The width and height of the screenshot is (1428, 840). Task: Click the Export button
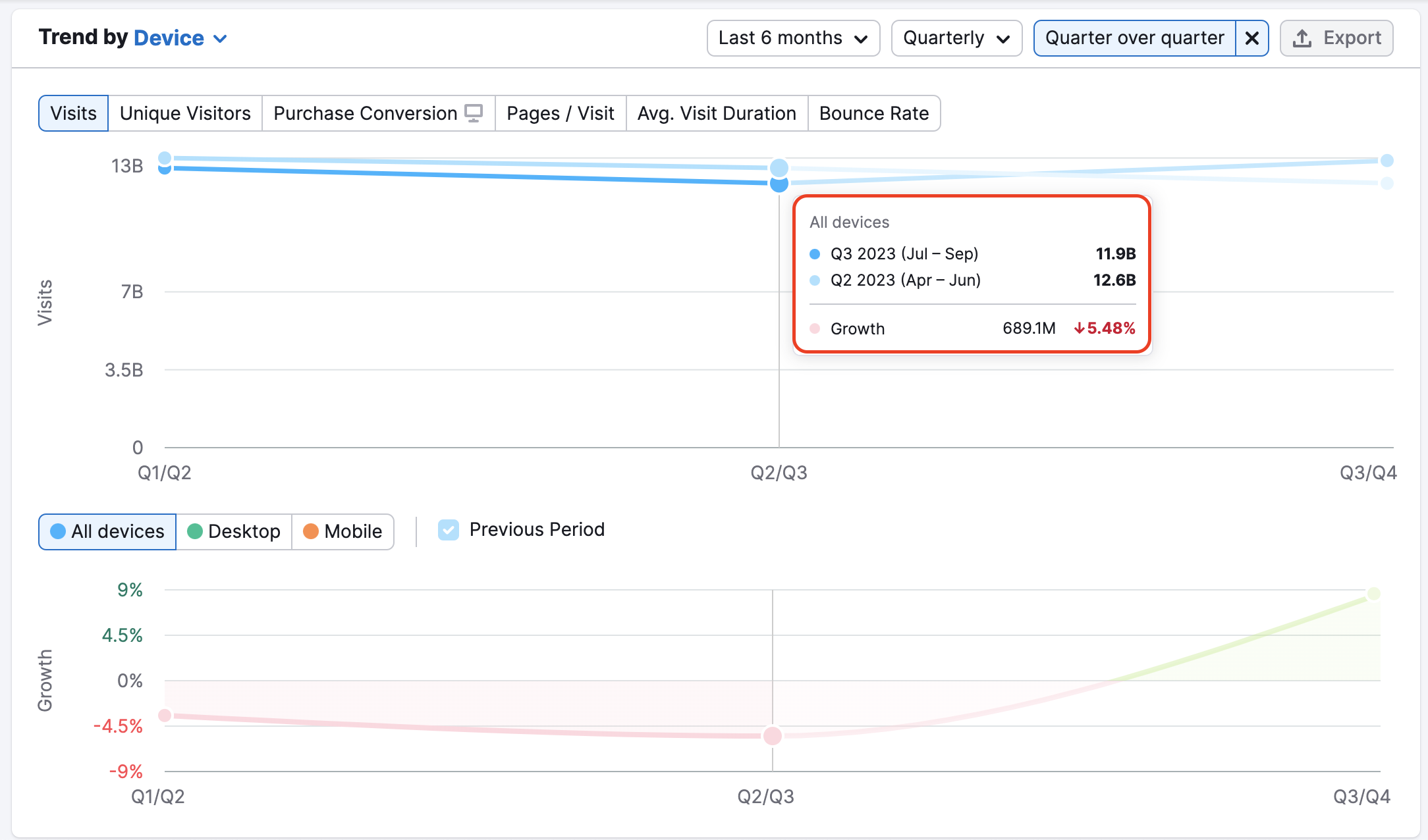tap(1336, 38)
